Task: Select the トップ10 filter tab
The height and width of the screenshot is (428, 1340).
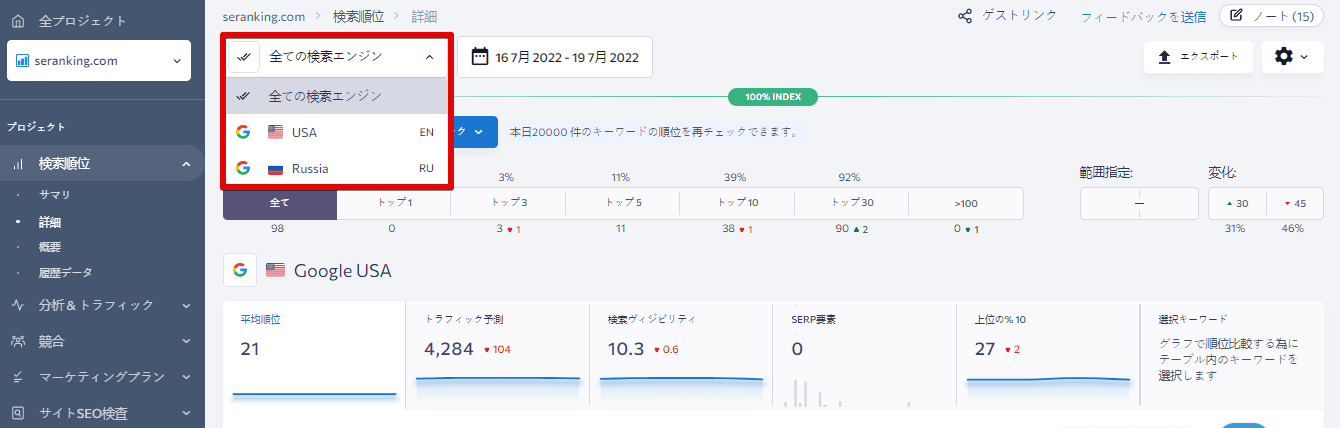Action: click(737, 203)
